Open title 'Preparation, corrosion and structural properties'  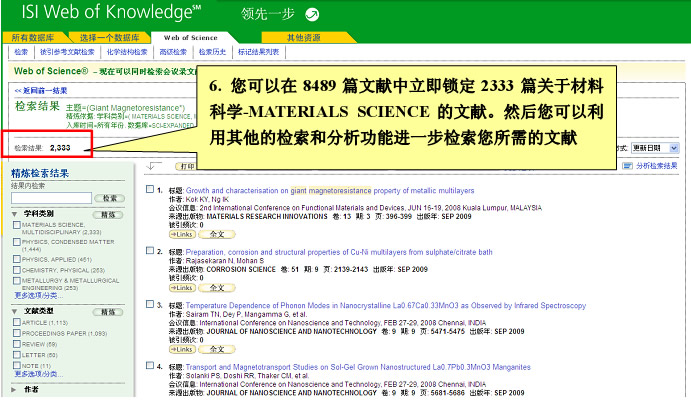tap(339, 252)
